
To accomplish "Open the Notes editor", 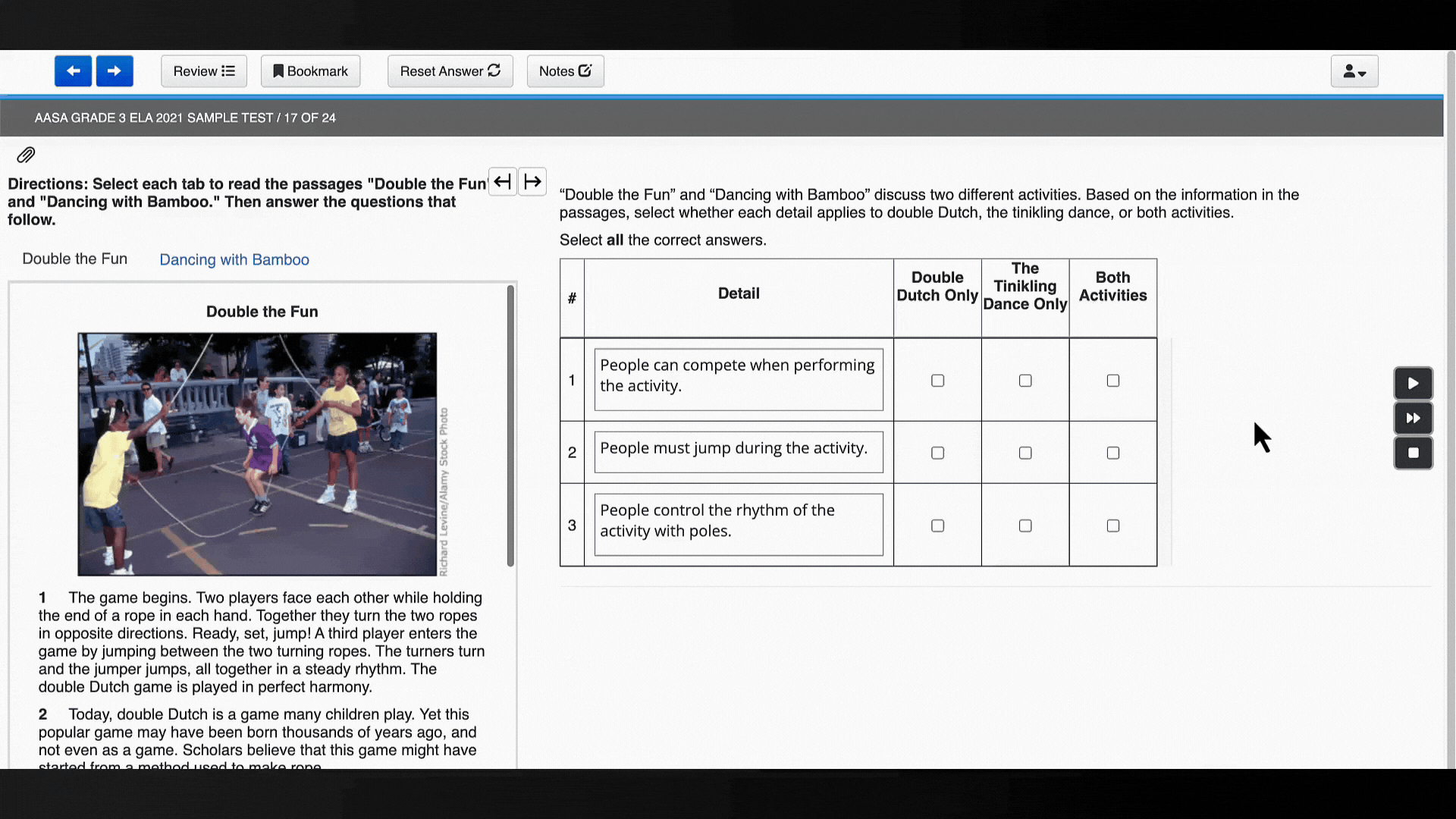I will tap(566, 71).
